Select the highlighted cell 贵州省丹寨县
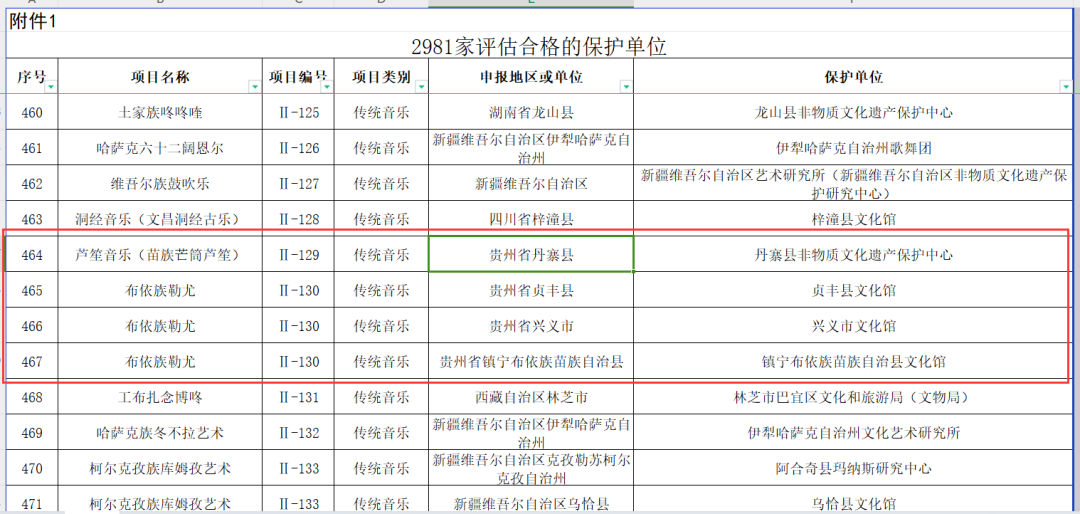 pos(531,255)
